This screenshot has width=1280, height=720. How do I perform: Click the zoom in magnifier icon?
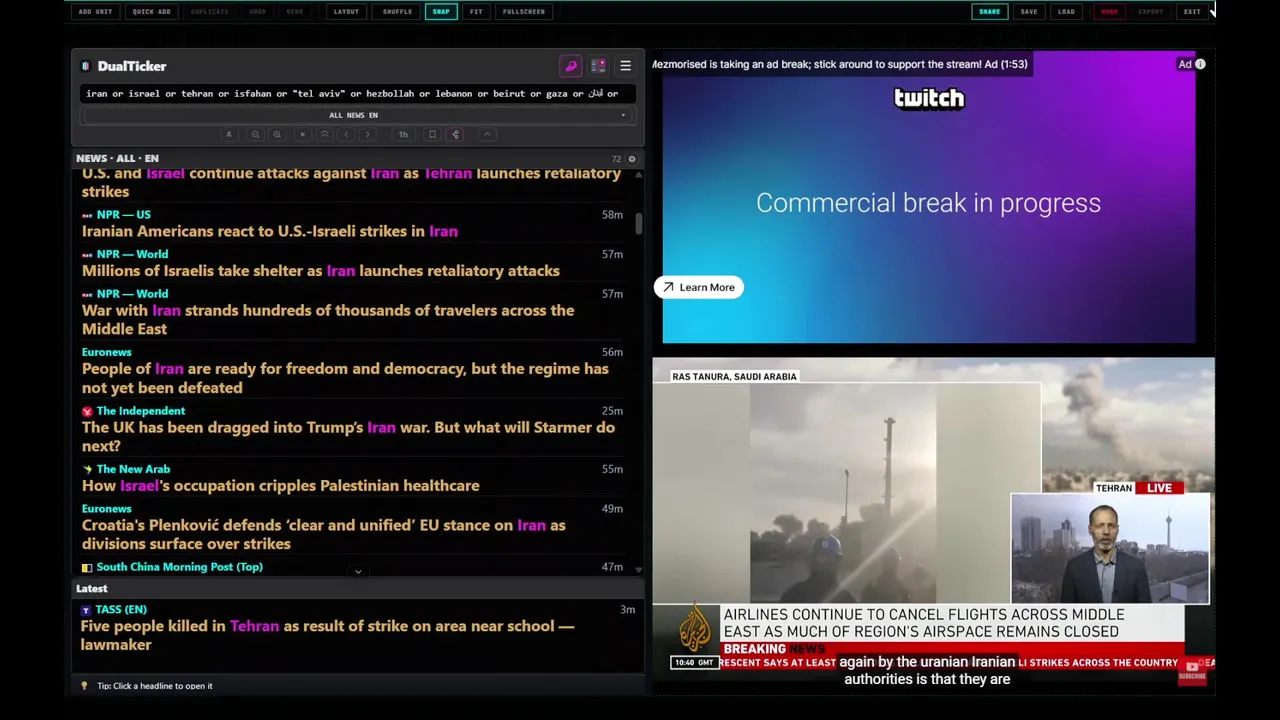277,134
